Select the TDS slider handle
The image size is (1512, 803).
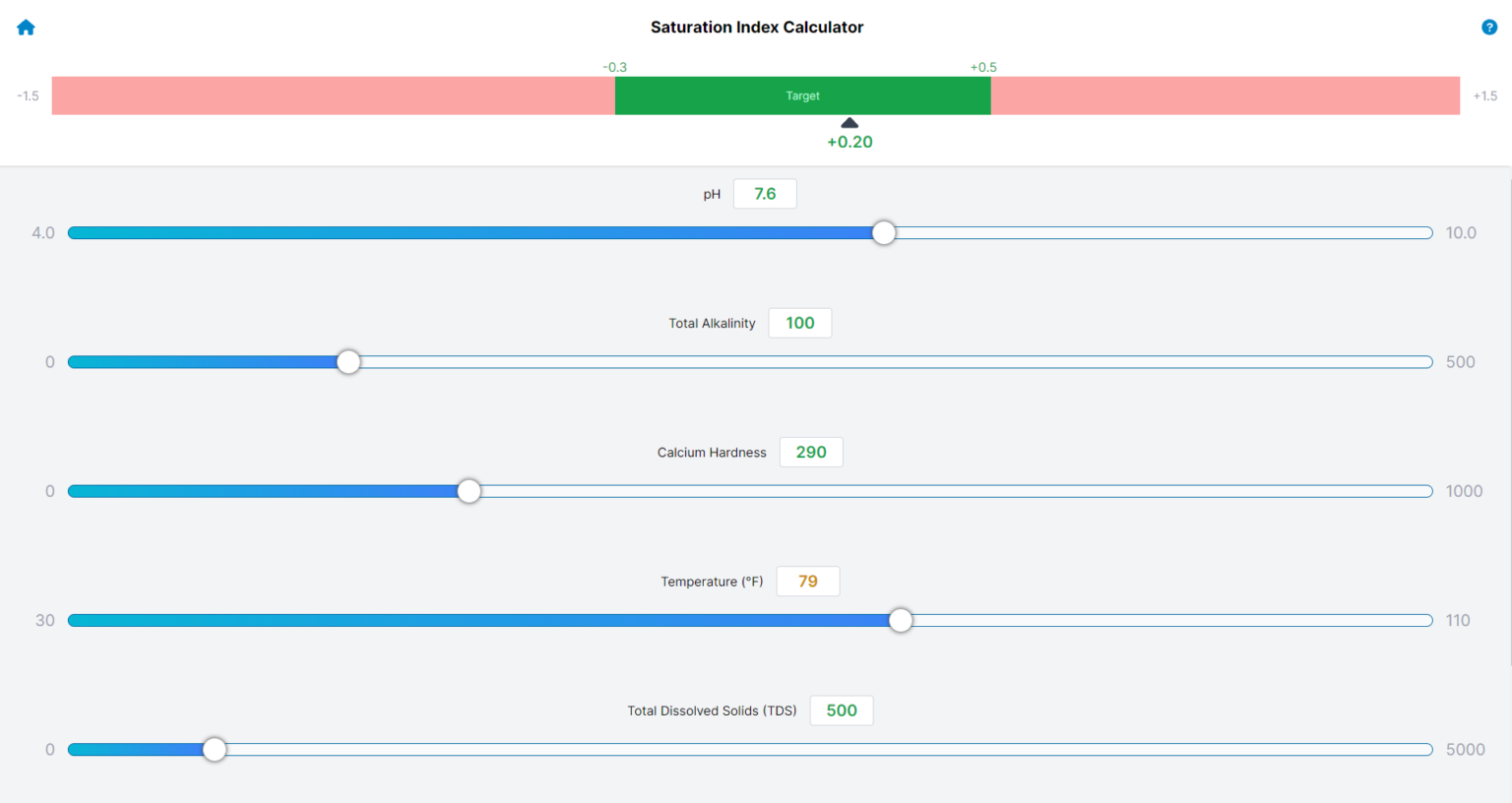coord(215,749)
